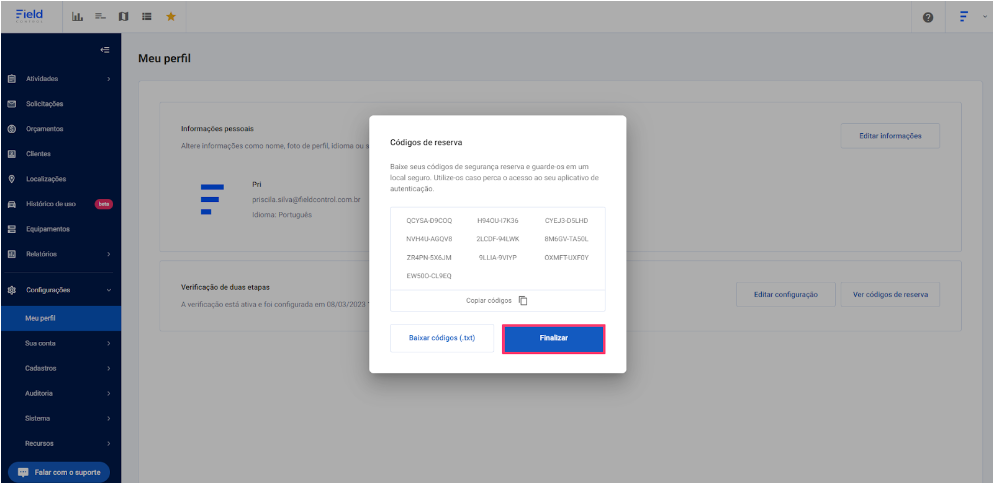The height and width of the screenshot is (483, 993).
Task: Click the chat bubble icon in support button
Action: (x=23, y=472)
